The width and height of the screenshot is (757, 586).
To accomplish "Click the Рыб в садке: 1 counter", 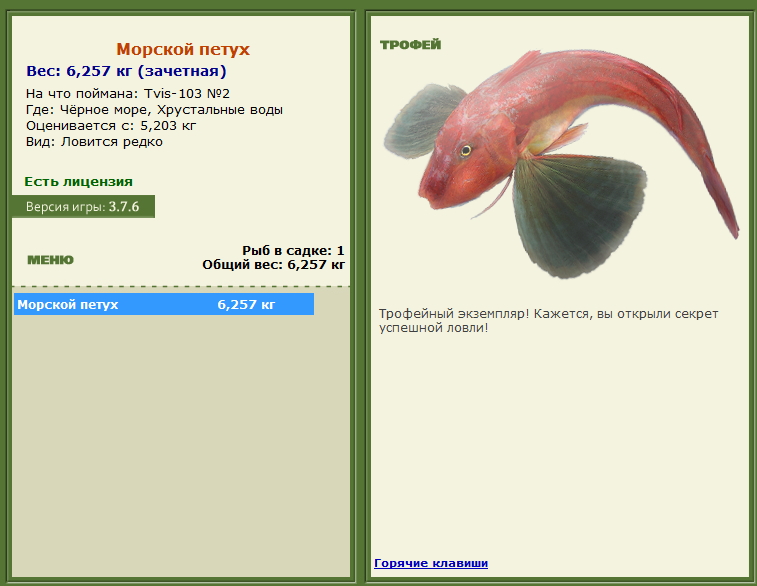I will coord(293,251).
